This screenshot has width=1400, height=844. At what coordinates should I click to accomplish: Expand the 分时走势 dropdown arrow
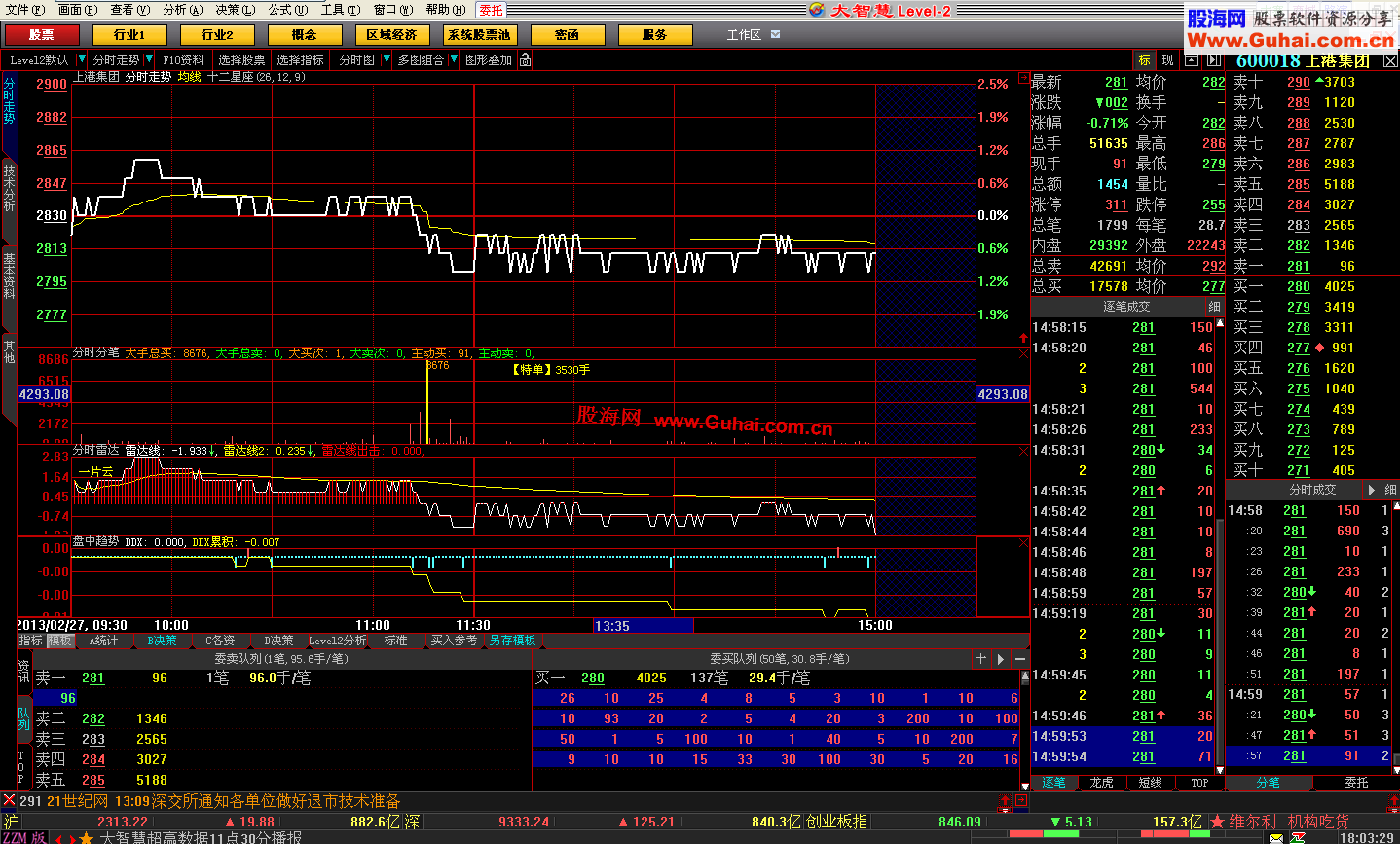pyautogui.click(x=148, y=60)
